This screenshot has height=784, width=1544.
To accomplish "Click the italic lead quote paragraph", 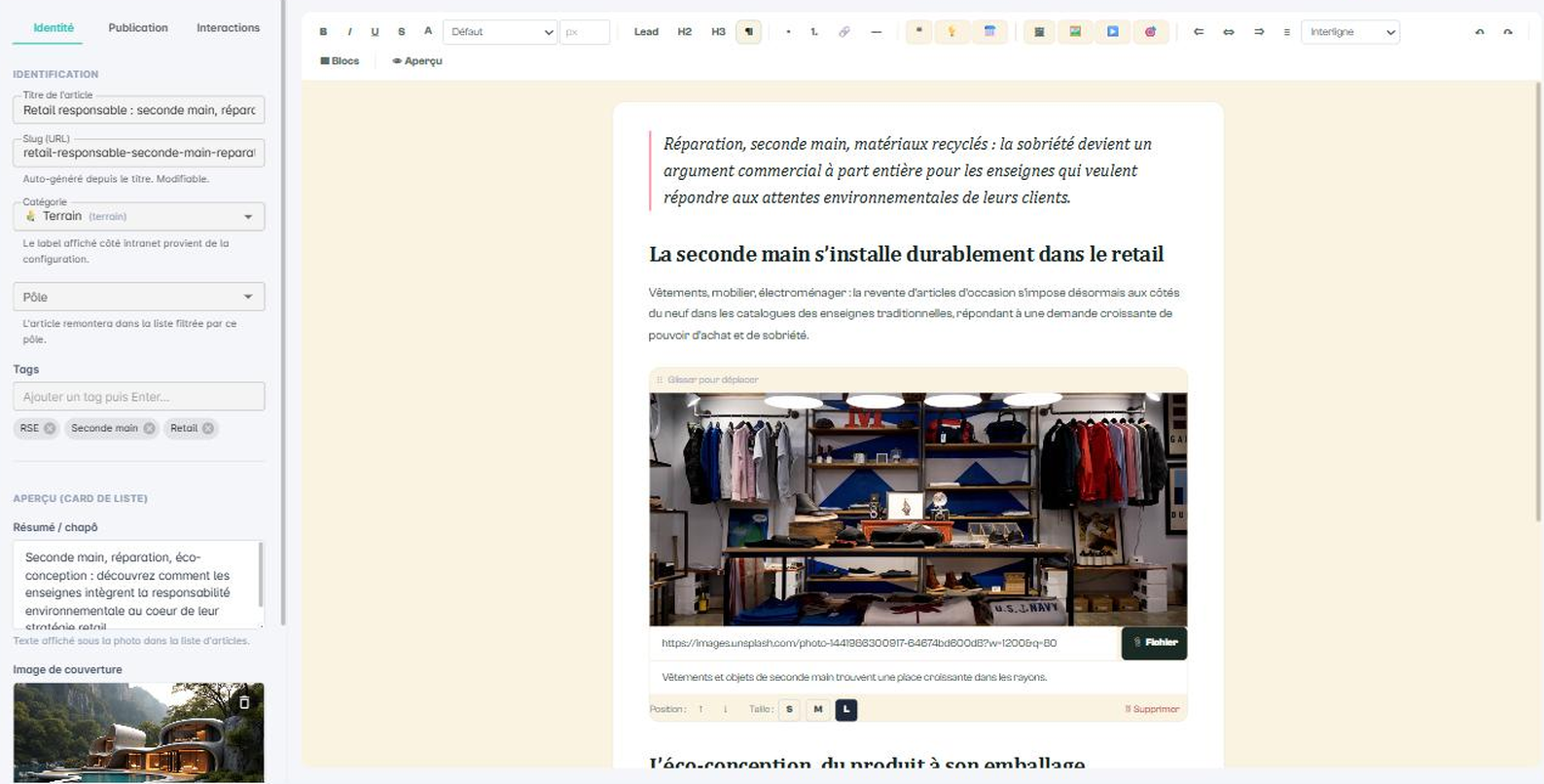I will click(907, 170).
